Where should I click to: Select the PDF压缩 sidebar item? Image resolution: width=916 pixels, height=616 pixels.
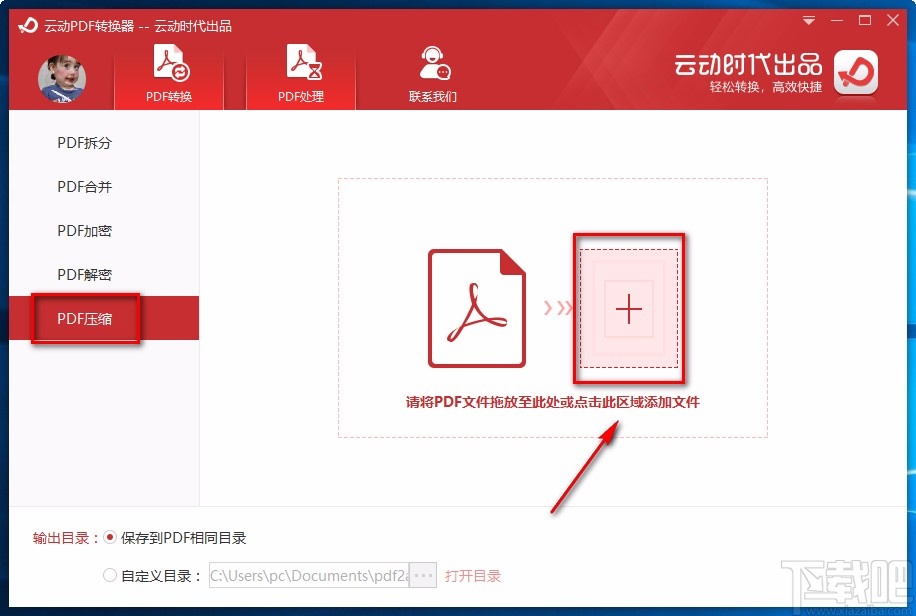coord(84,317)
